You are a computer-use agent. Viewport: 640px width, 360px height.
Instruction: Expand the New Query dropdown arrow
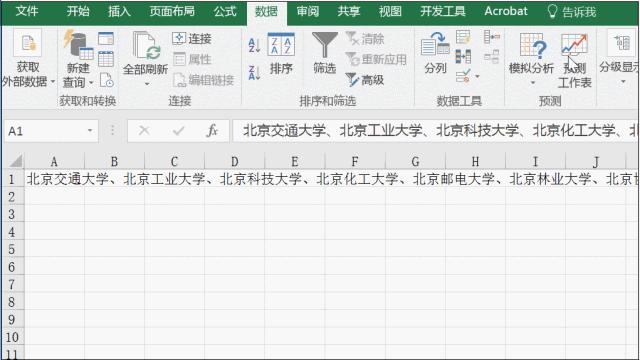(91, 83)
